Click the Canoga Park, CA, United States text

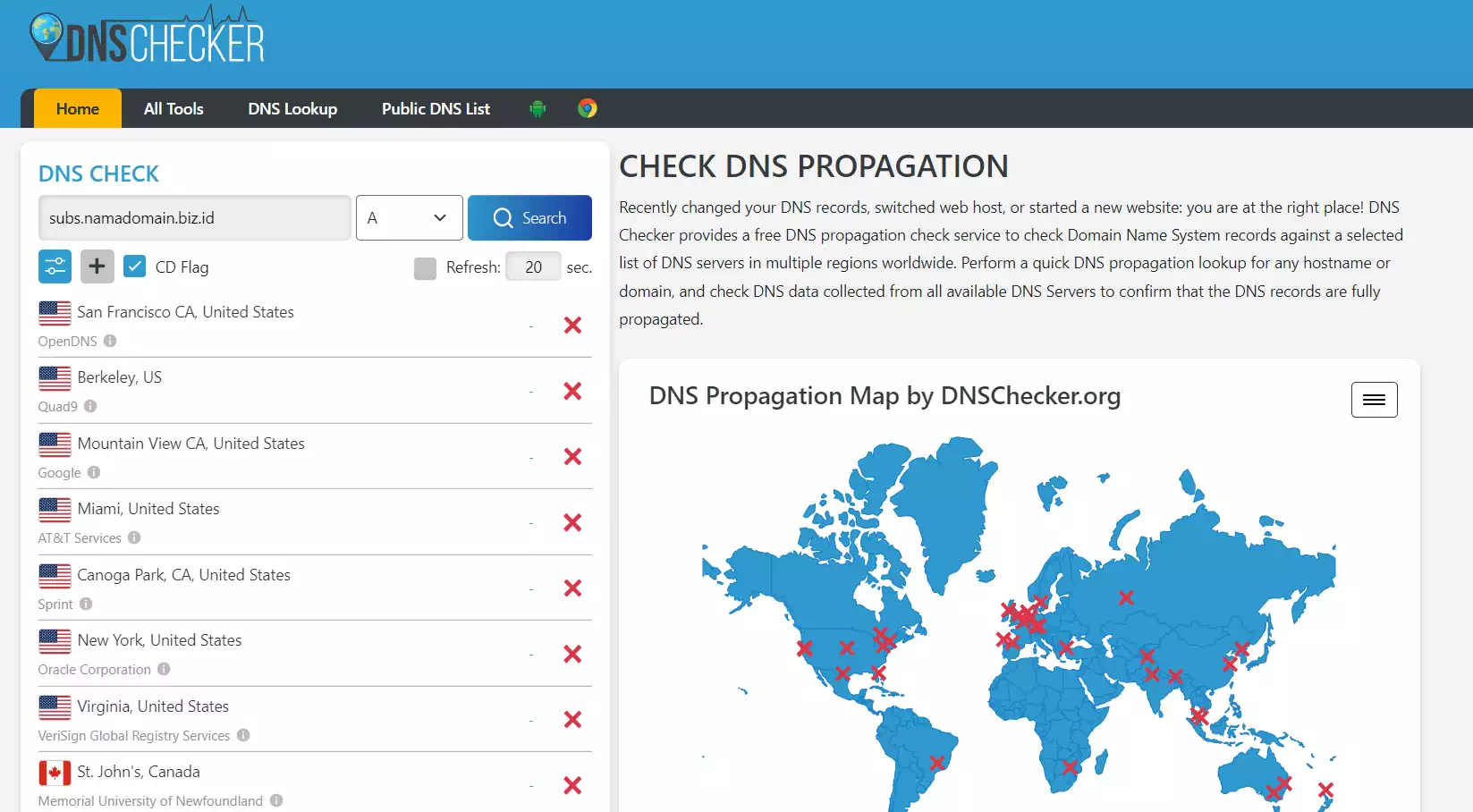(184, 574)
